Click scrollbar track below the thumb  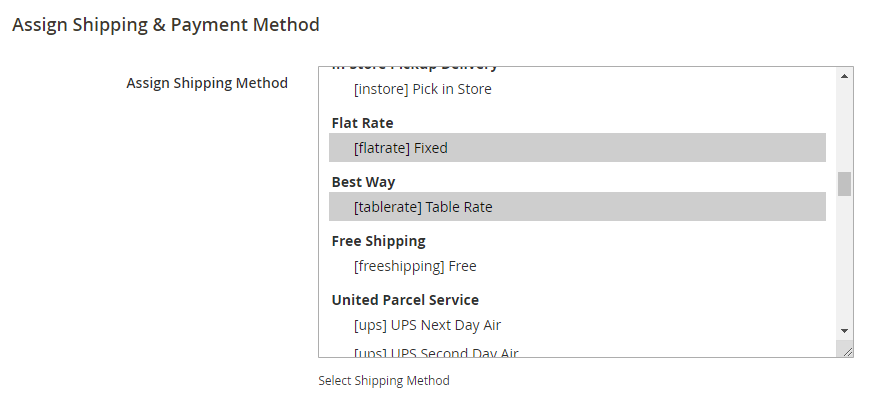click(845, 260)
